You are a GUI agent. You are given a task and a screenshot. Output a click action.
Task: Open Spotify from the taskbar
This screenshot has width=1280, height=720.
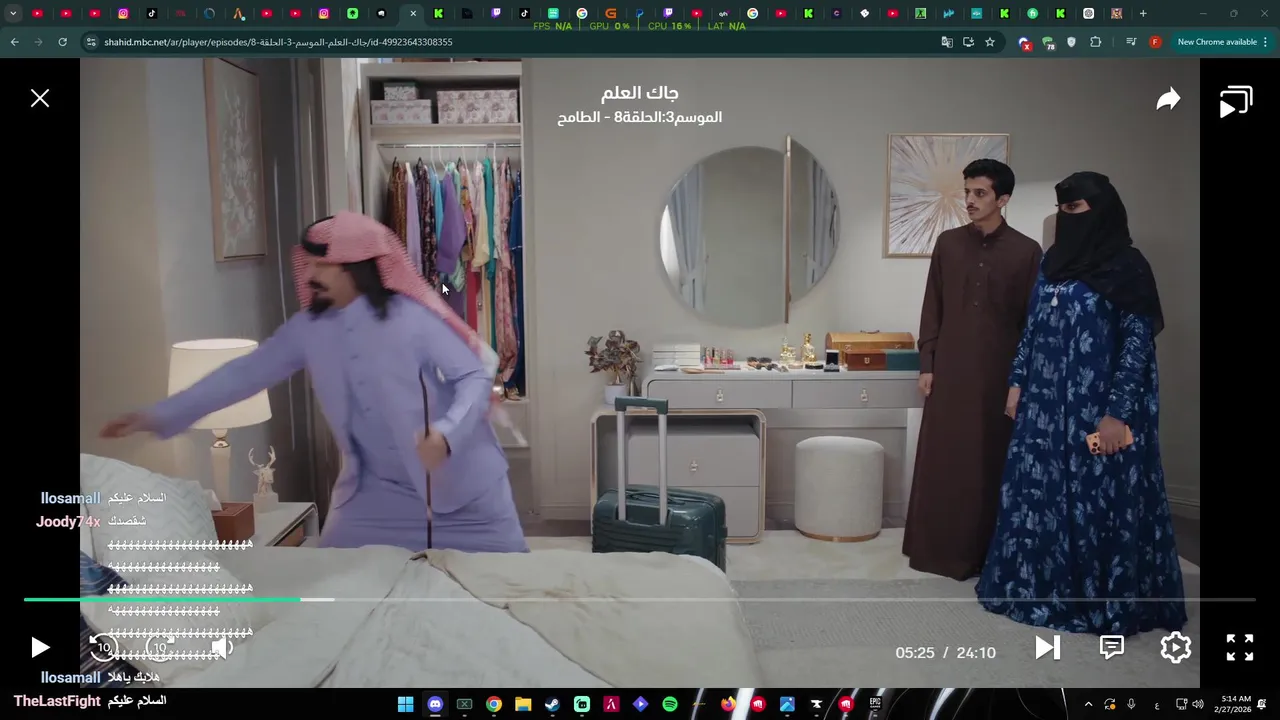pyautogui.click(x=670, y=704)
